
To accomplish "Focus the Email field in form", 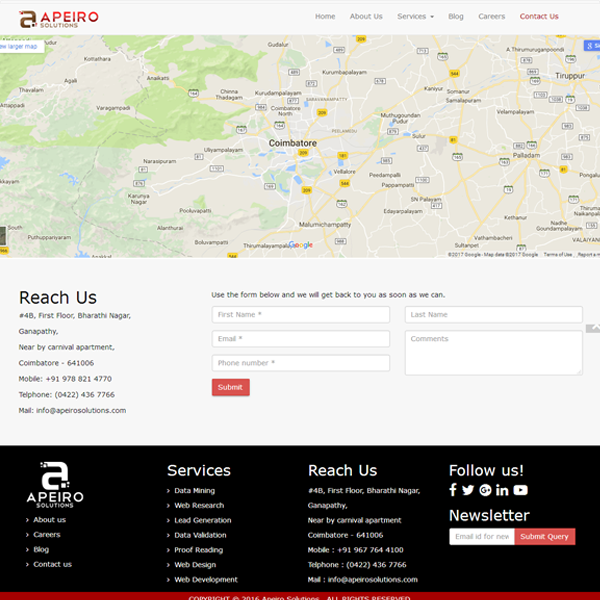I will (301, 339).
